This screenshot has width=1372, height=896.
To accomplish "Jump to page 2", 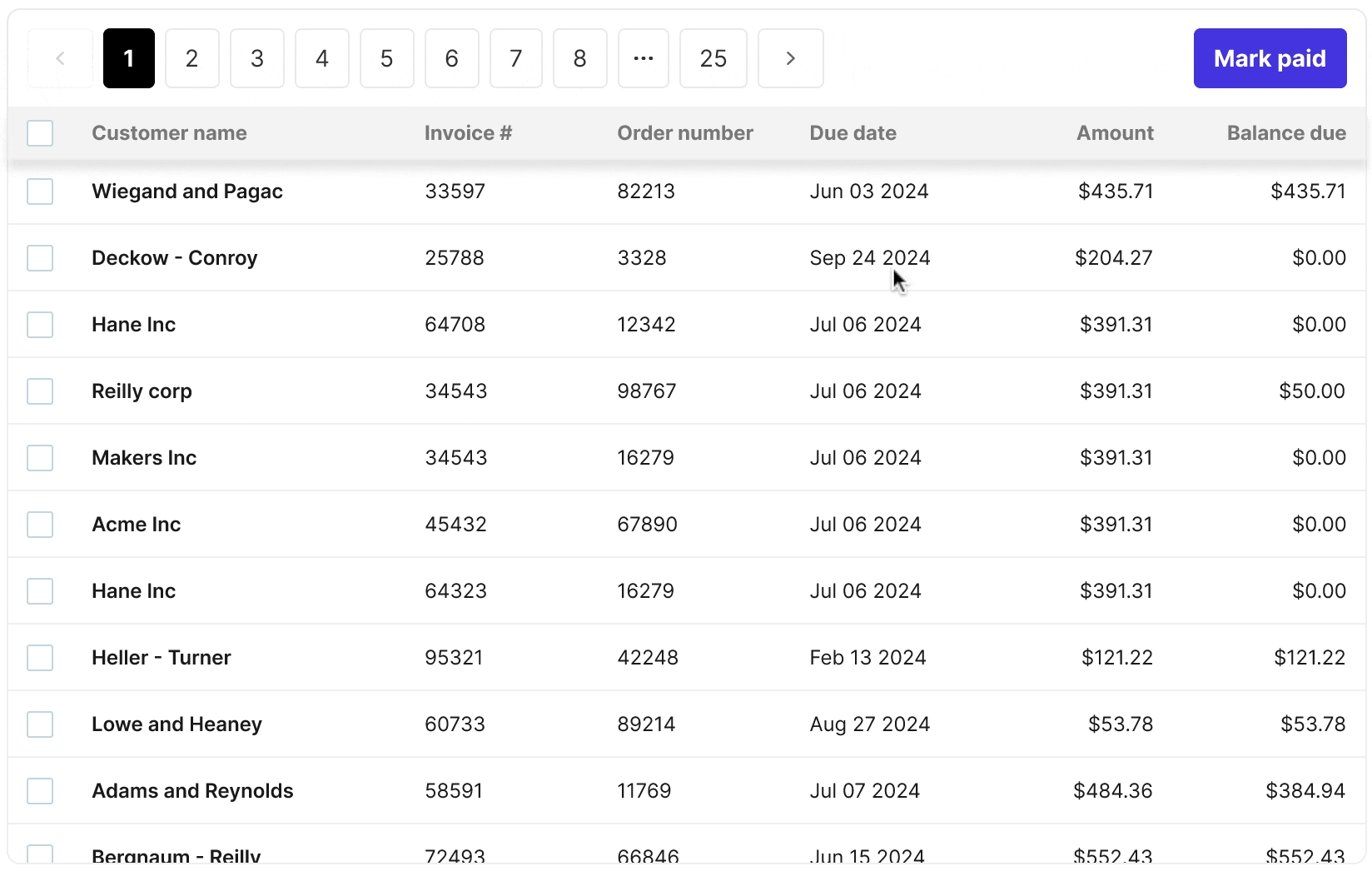I will 191,58.
